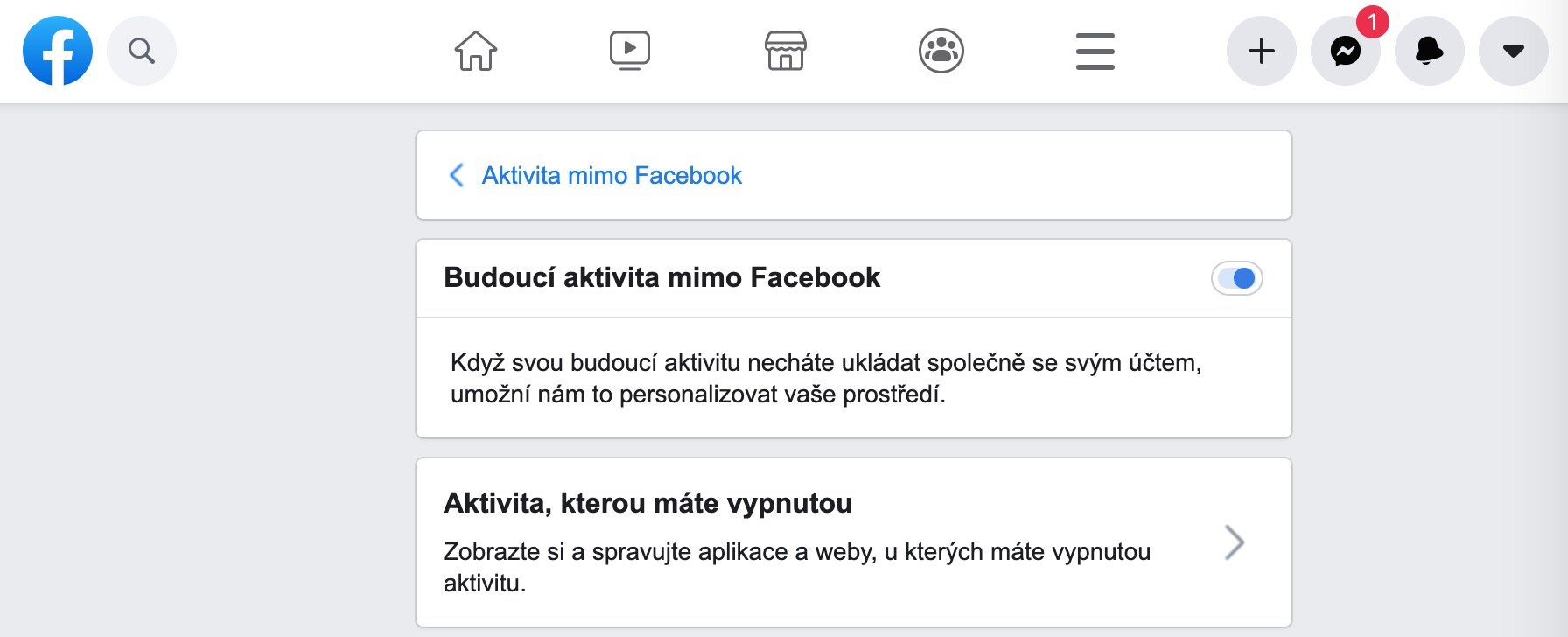Go to the Home feed icon
The height and width of the screenshot is (637, 1568).
(476, 51)
